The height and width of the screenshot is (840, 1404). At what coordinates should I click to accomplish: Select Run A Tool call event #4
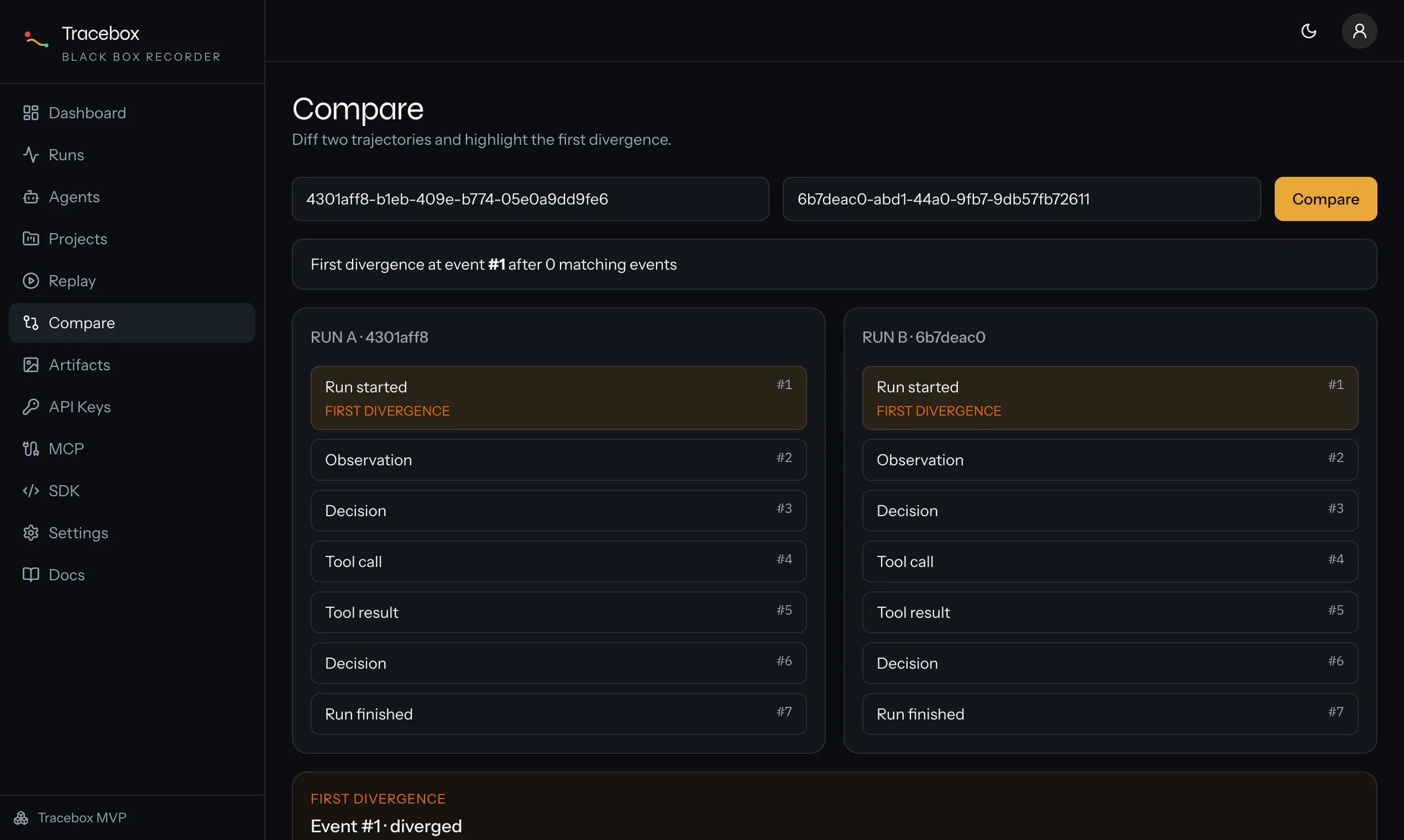point(558,561)
